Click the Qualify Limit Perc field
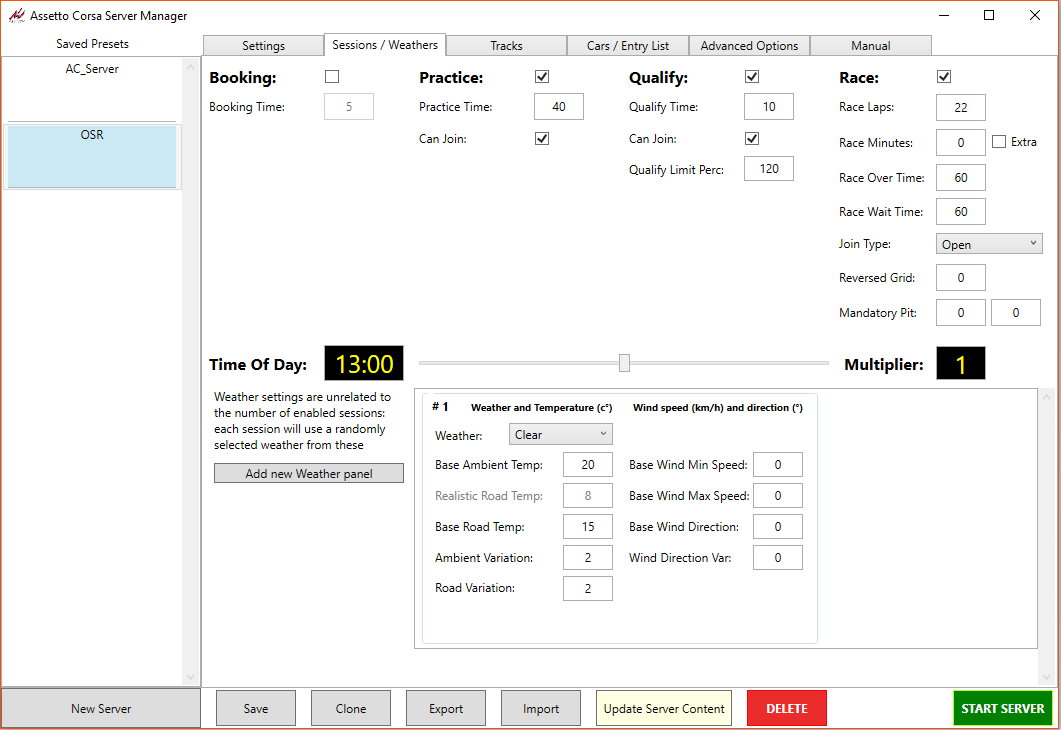Screen dimensions: 1061x730 pos(769,168)
